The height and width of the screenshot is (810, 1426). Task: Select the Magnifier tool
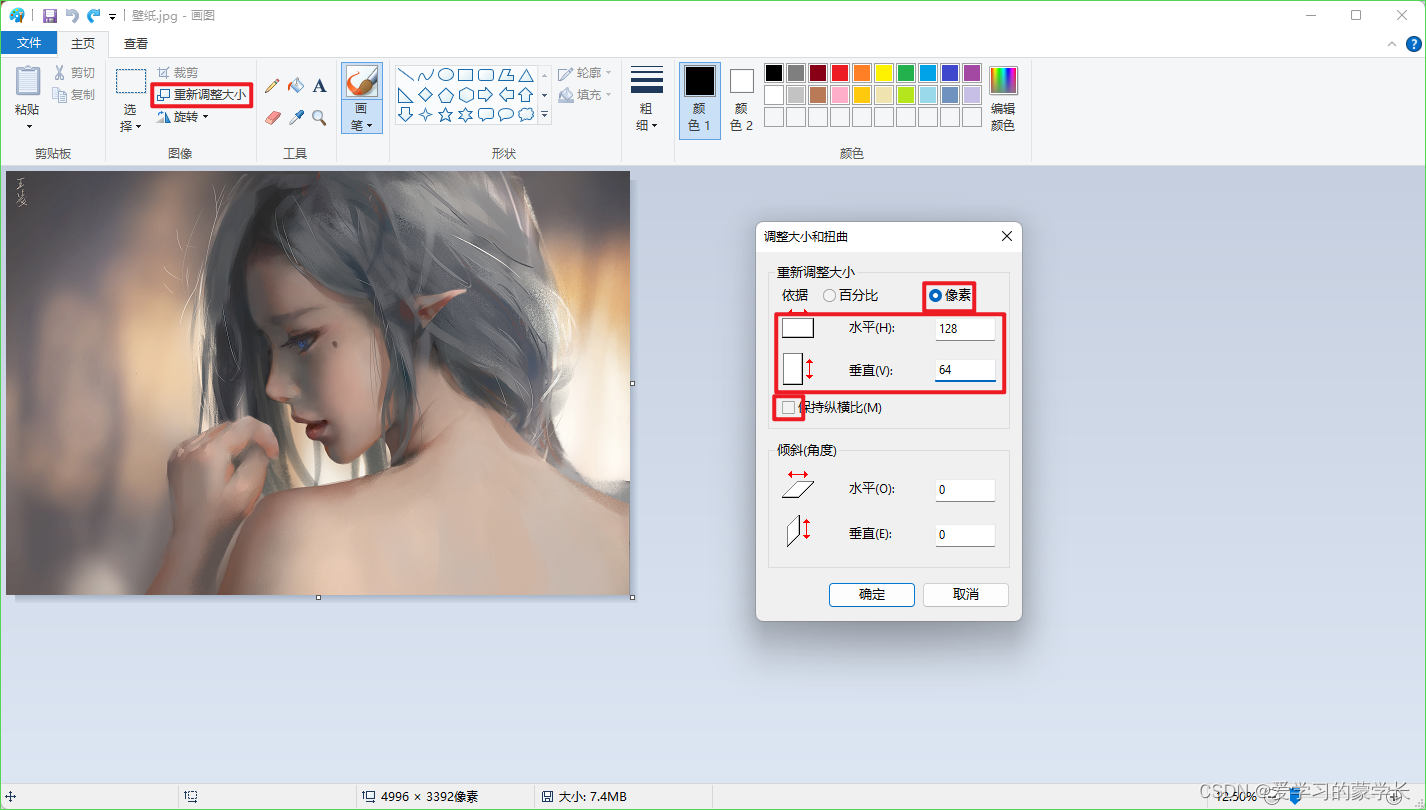[x=319, y=118]
